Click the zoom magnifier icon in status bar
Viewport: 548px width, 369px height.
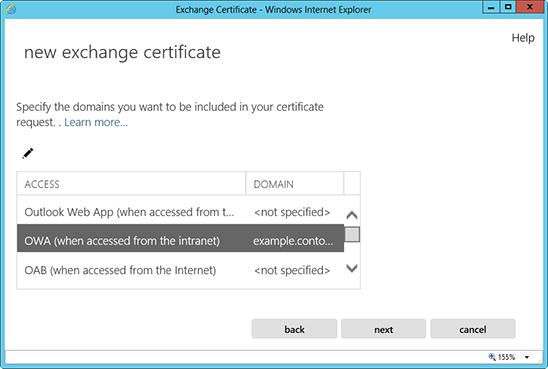tap(492, 357)
